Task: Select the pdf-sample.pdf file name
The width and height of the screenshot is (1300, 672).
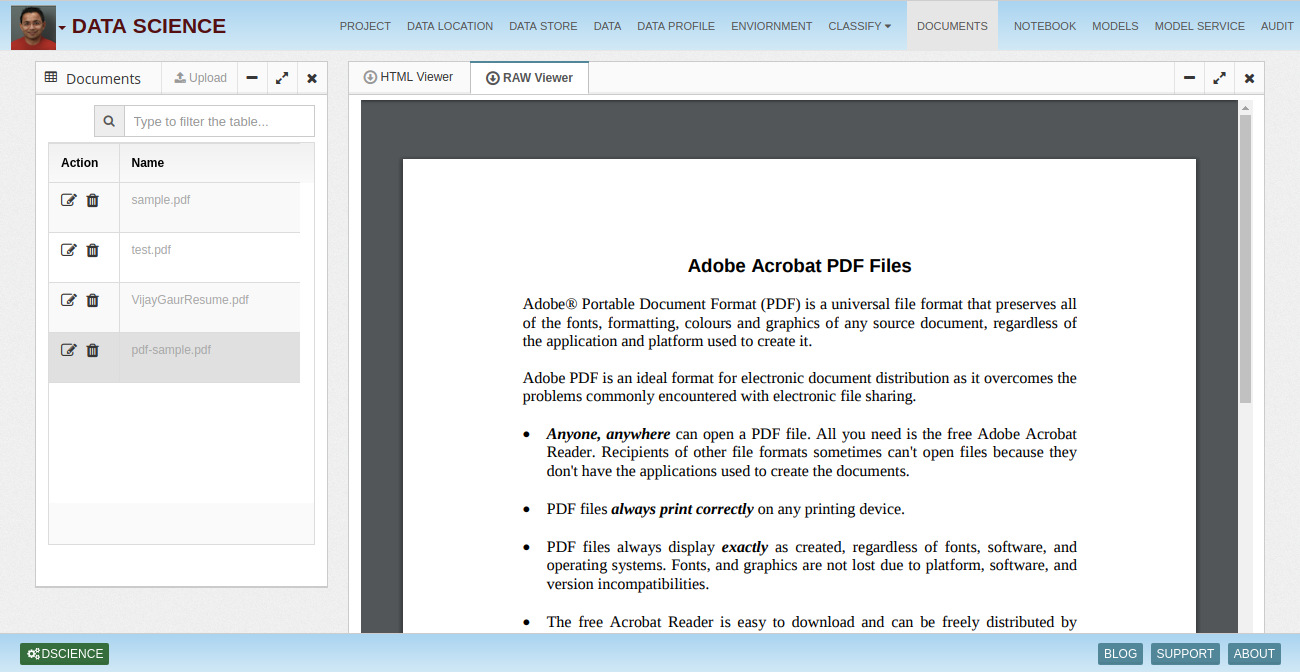Action: coord(171,350)
